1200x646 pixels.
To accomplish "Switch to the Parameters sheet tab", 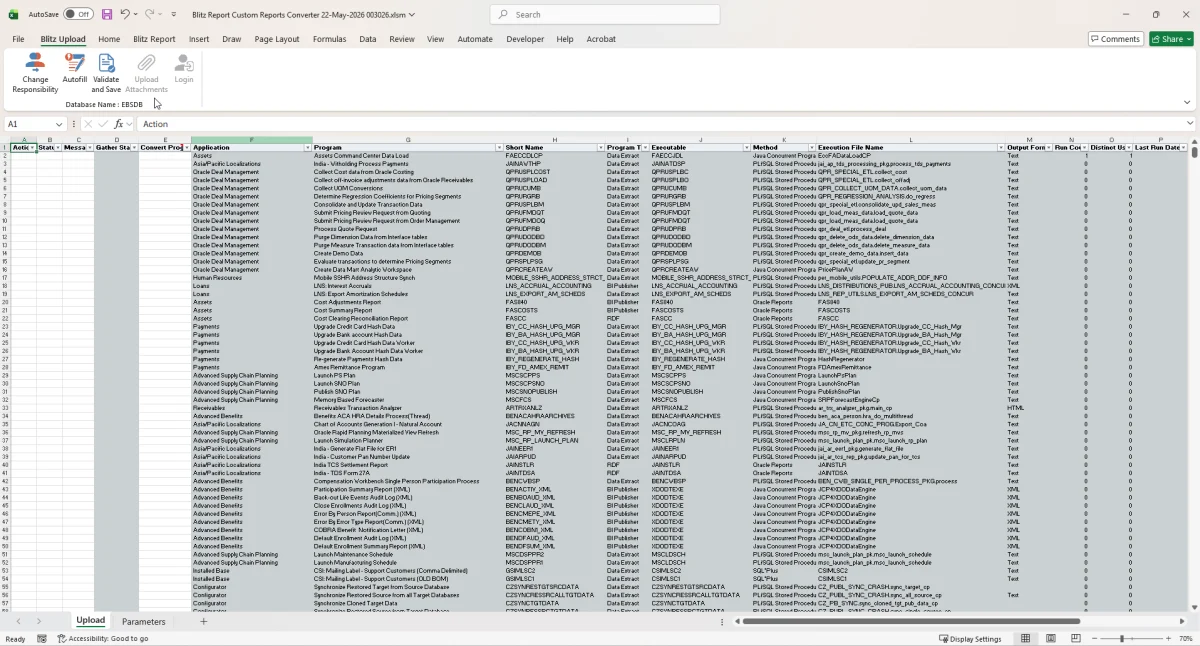I will coord(144,622).
